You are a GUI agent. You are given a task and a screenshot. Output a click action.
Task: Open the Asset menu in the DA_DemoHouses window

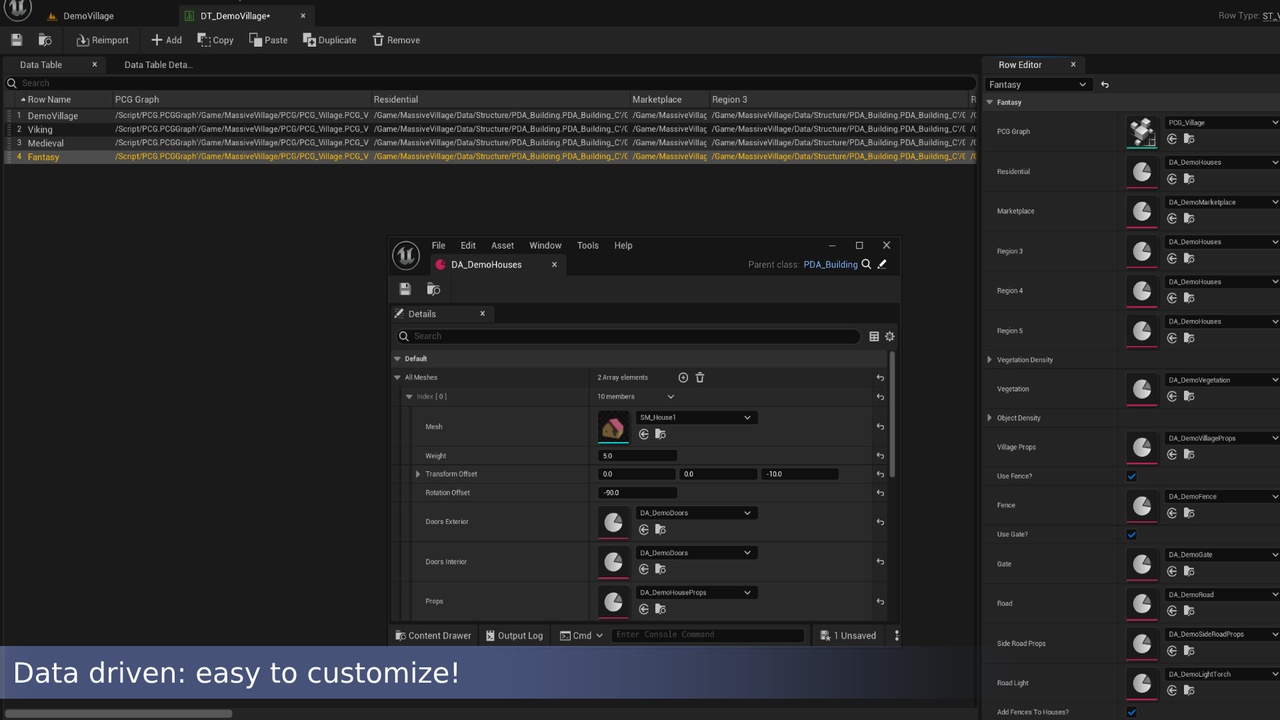pyautogui.click(x=502, y=245)
